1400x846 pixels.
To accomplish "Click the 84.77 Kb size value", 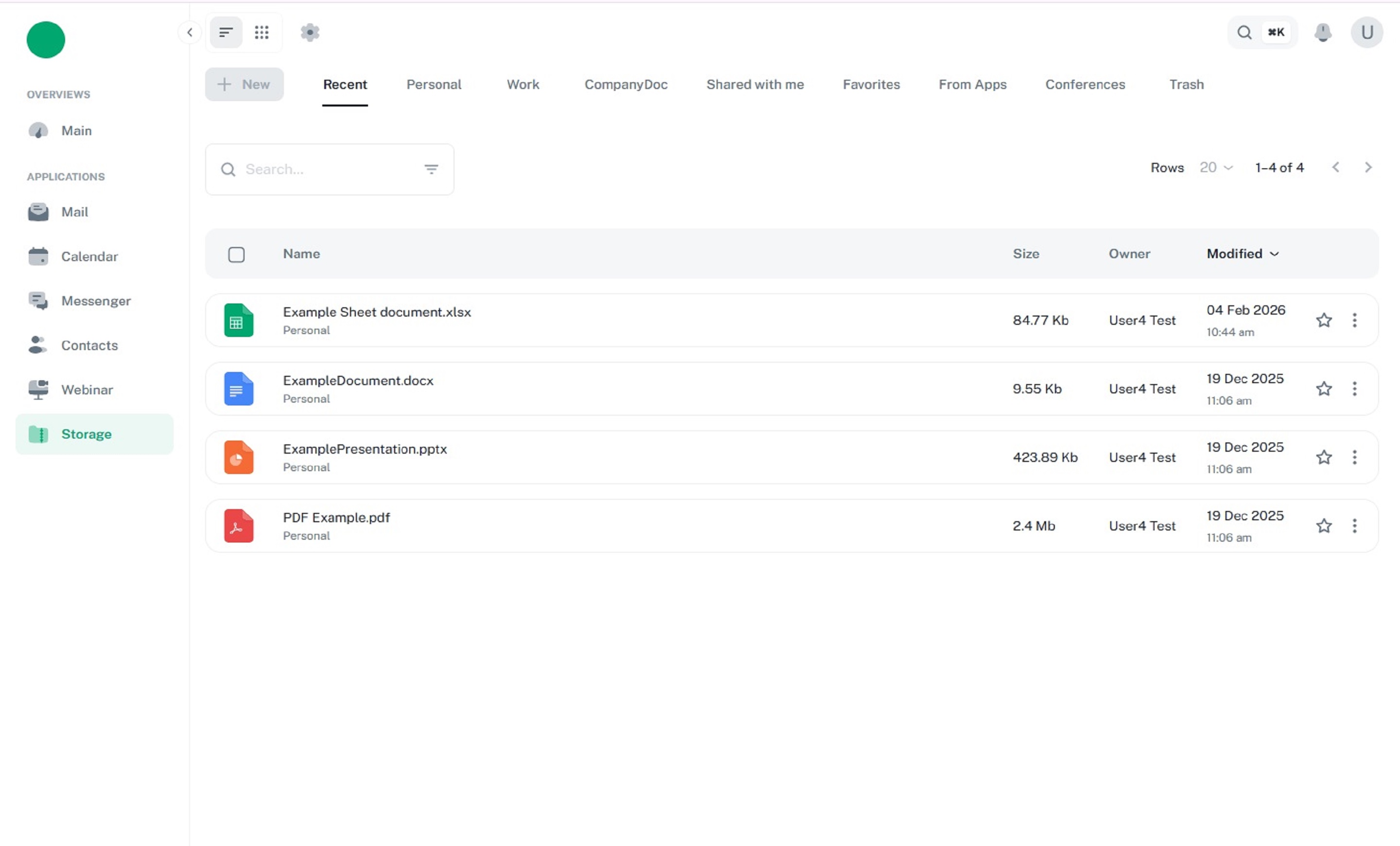I will 1040,320.
